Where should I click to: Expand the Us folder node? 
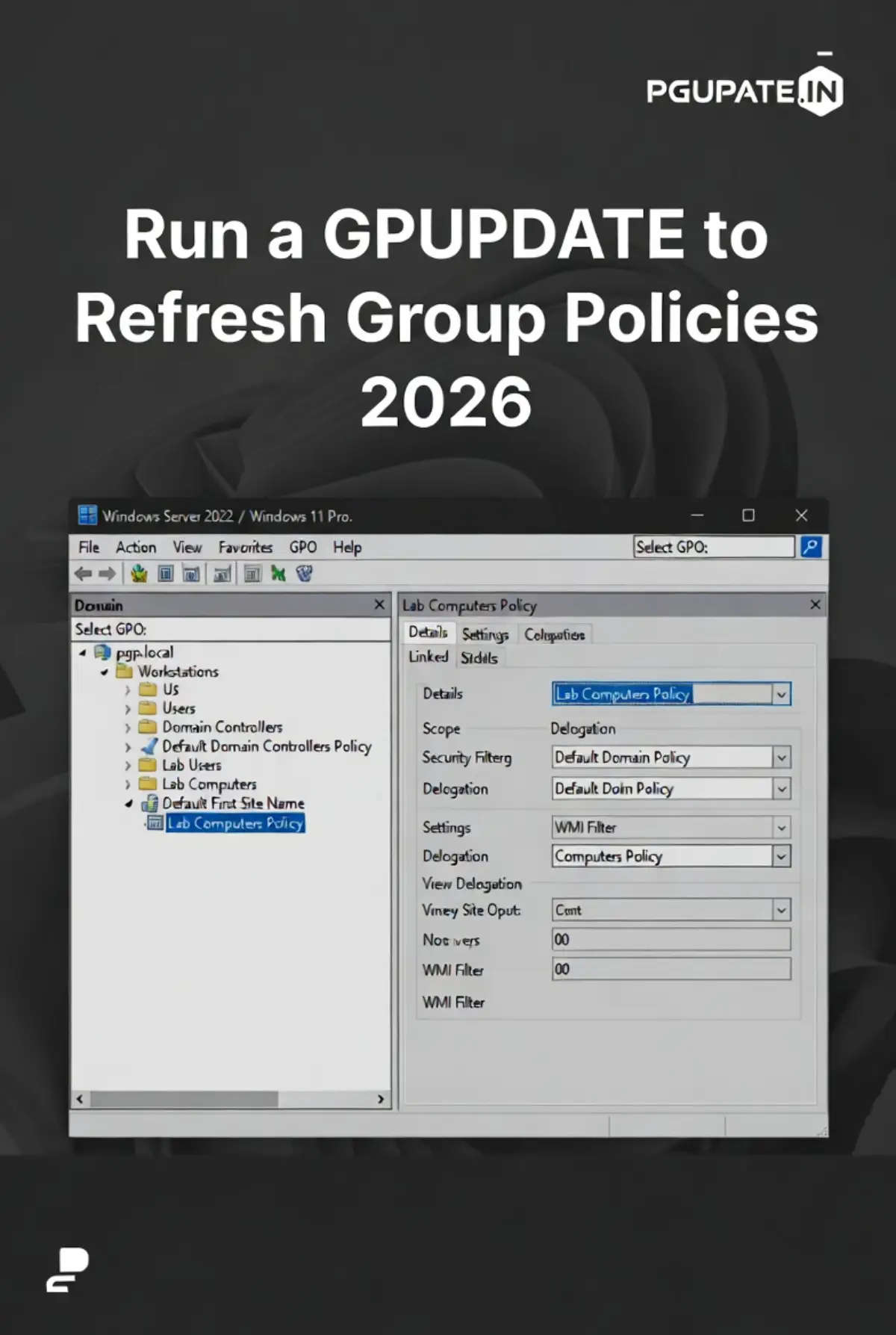point(128,690)
